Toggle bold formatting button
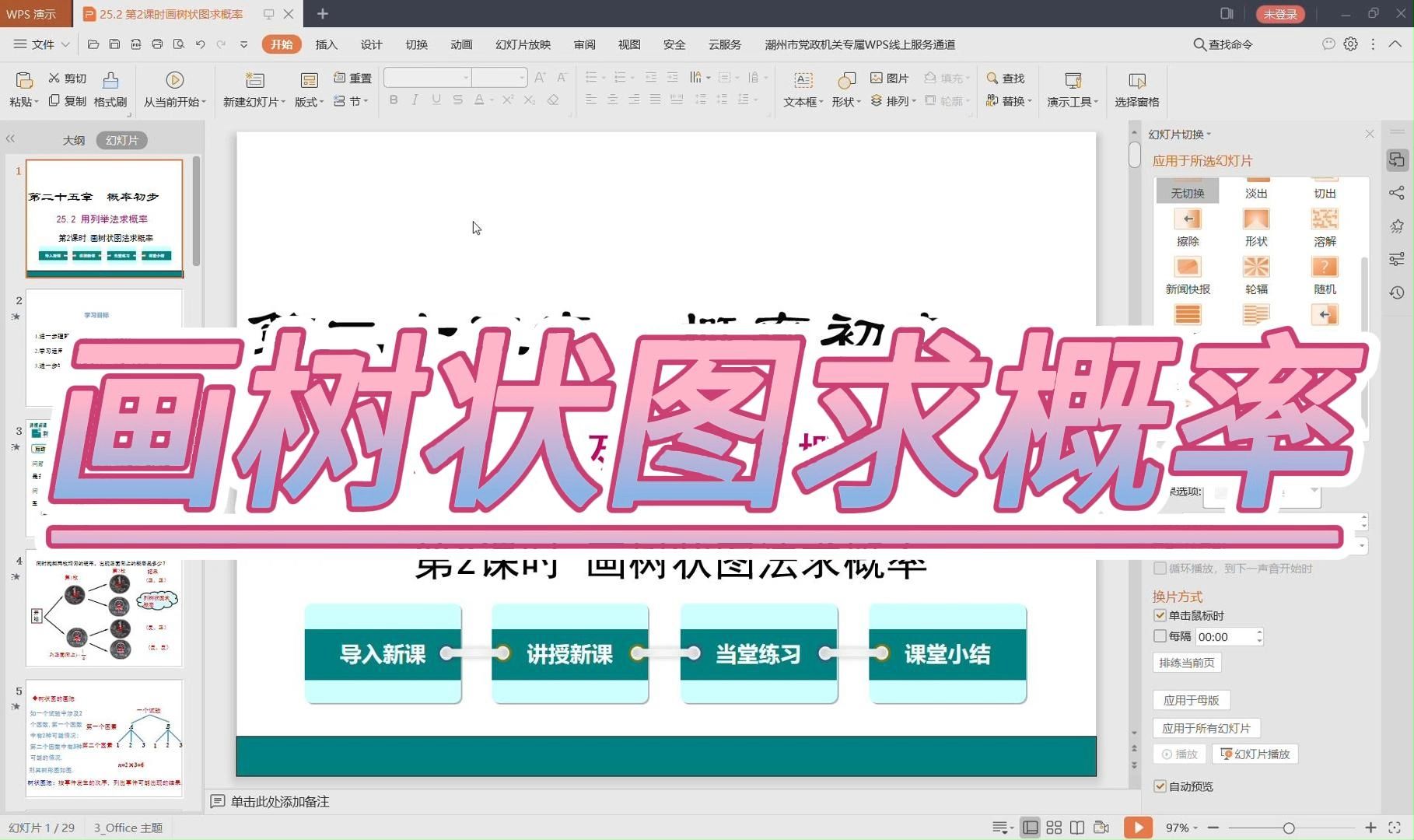Screen dimensions: 1414x840 pyautogui.click(x=394, y=100)
